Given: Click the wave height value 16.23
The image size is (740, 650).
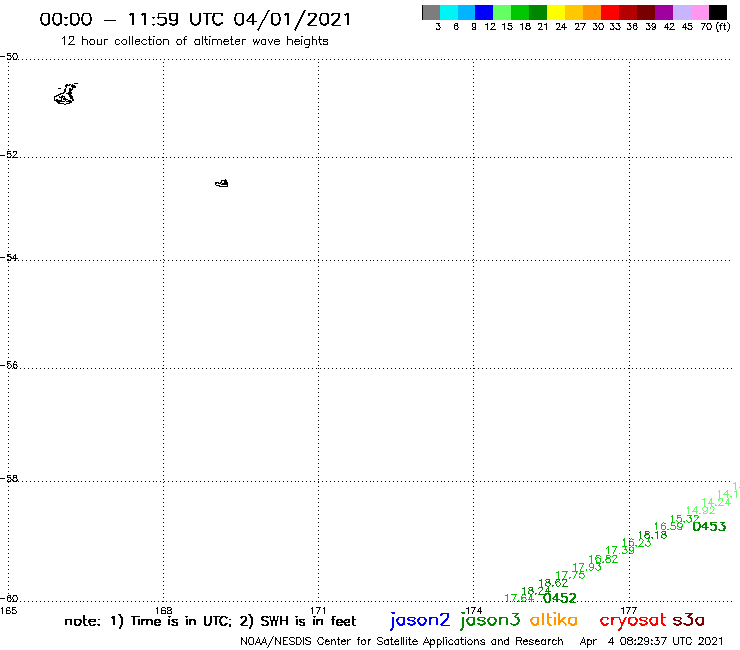Looking at the screenshot, I should [x=637, y=543].
